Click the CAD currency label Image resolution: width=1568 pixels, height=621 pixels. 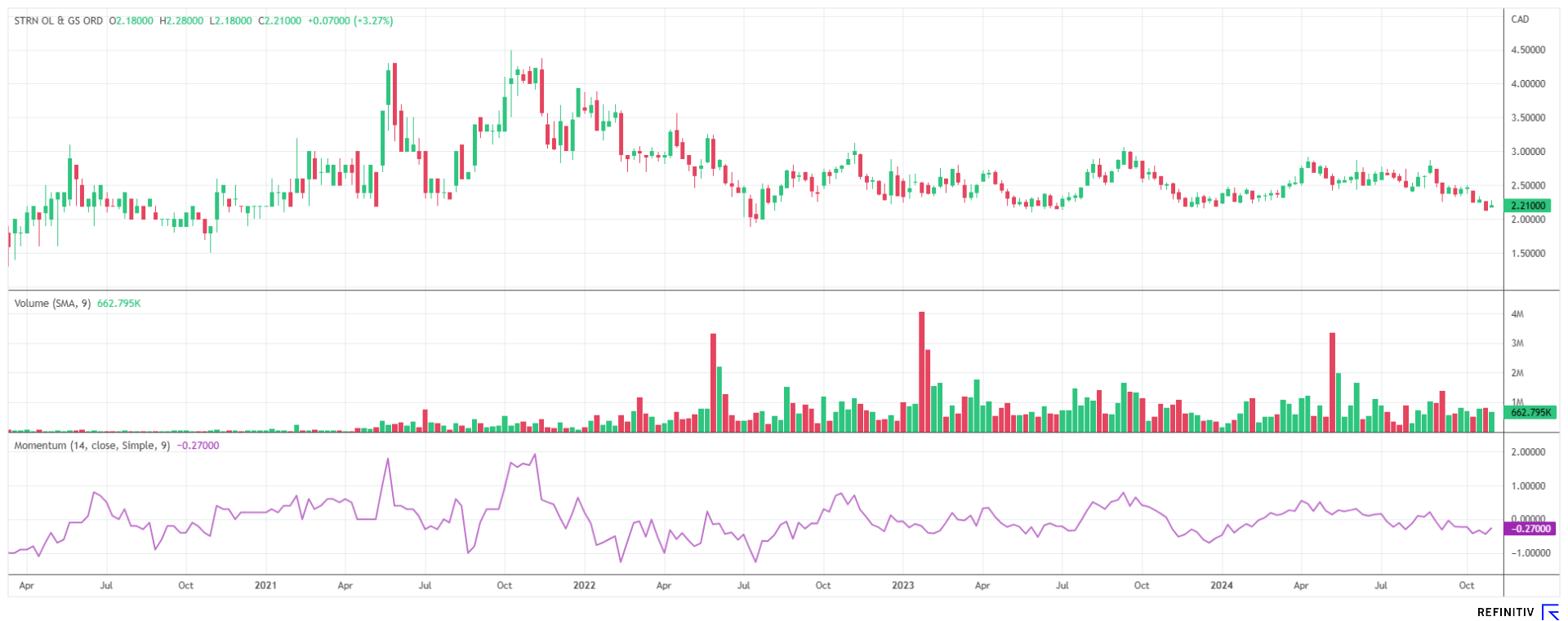(1520, 20)
